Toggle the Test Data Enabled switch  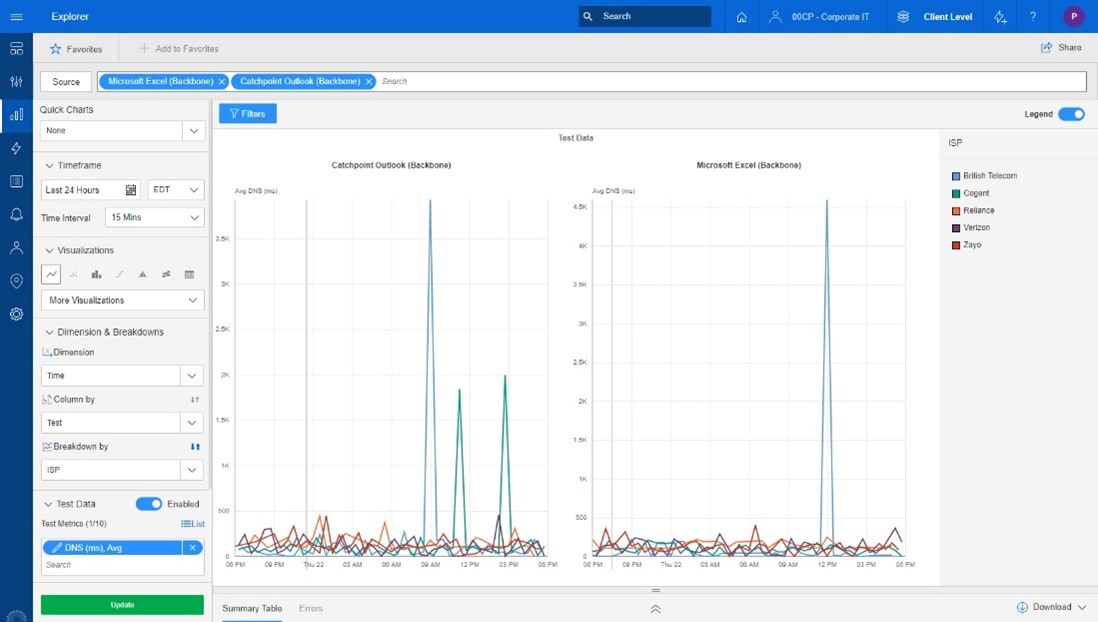(x=148, y=504)
